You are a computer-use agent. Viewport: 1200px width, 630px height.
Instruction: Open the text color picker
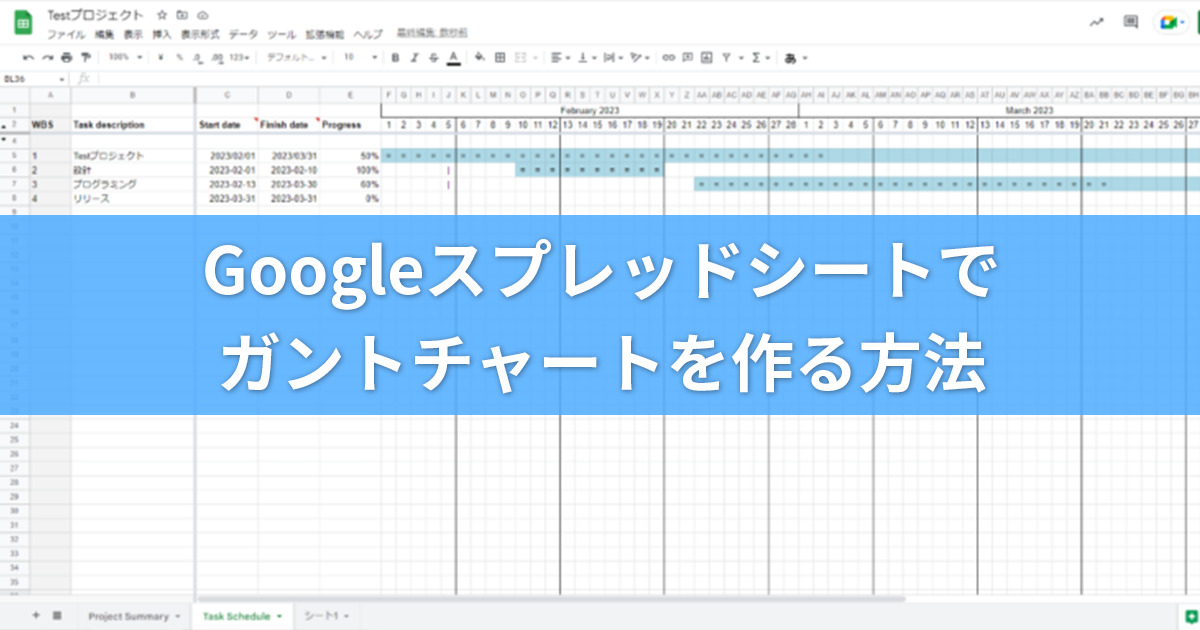point(454,57)
